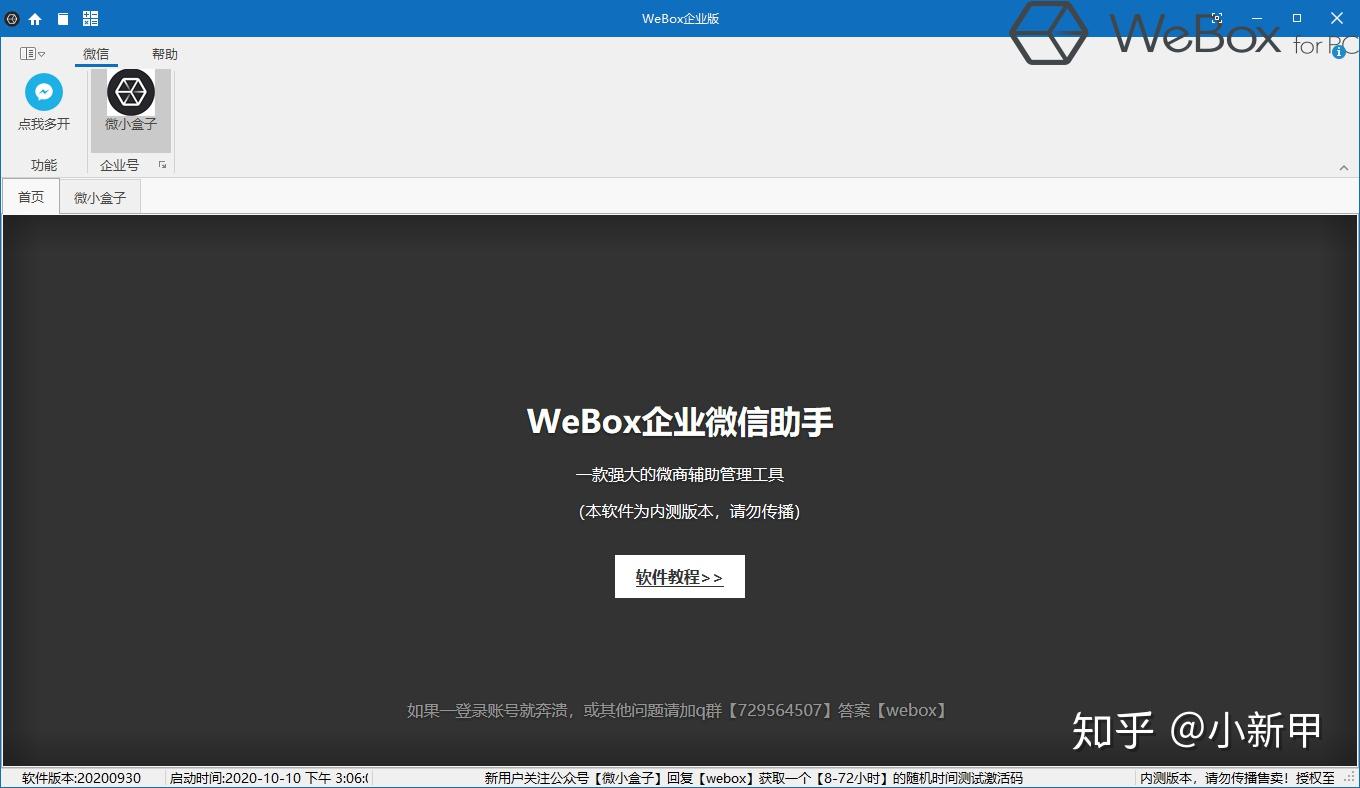
Task: Switch to the 微信 ribbon tab
Action: (x=96, y=54)
